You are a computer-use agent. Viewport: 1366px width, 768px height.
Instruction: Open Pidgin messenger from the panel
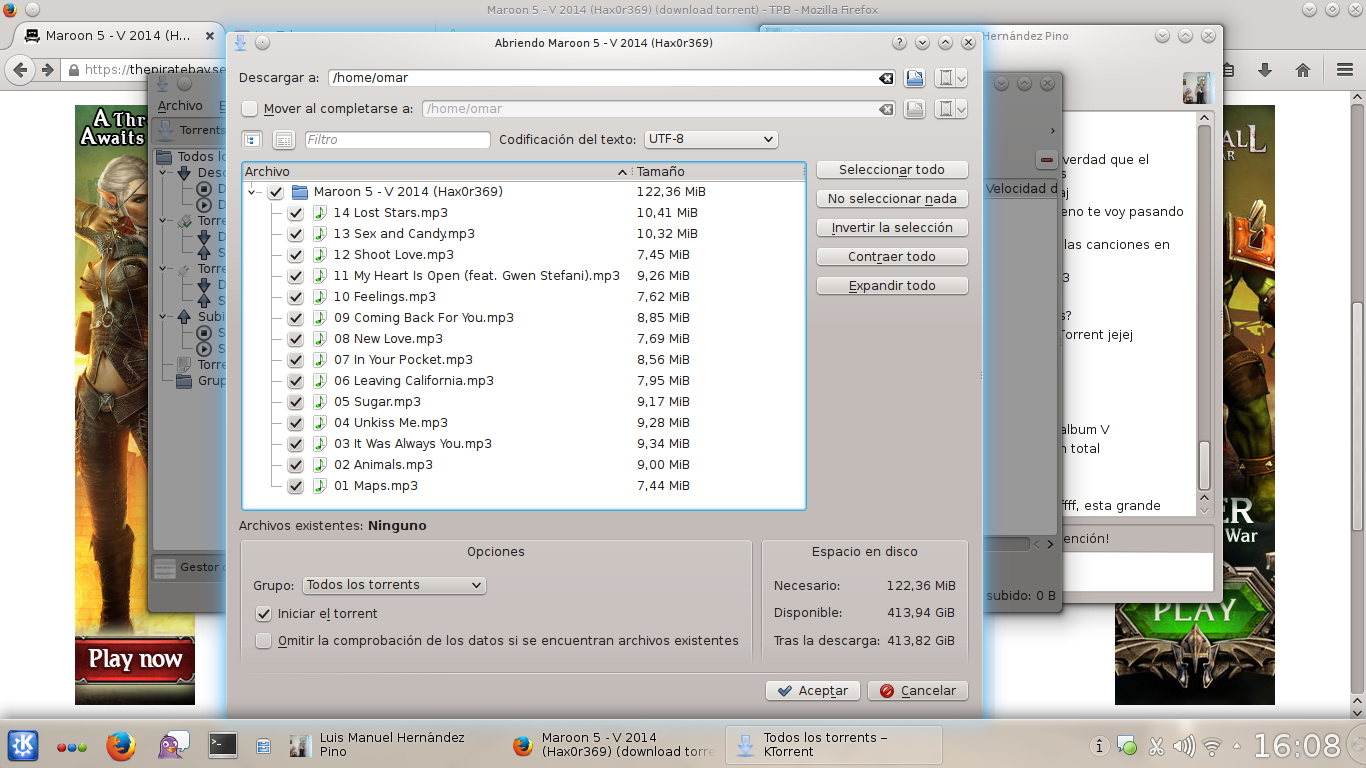tap(172, 746)
